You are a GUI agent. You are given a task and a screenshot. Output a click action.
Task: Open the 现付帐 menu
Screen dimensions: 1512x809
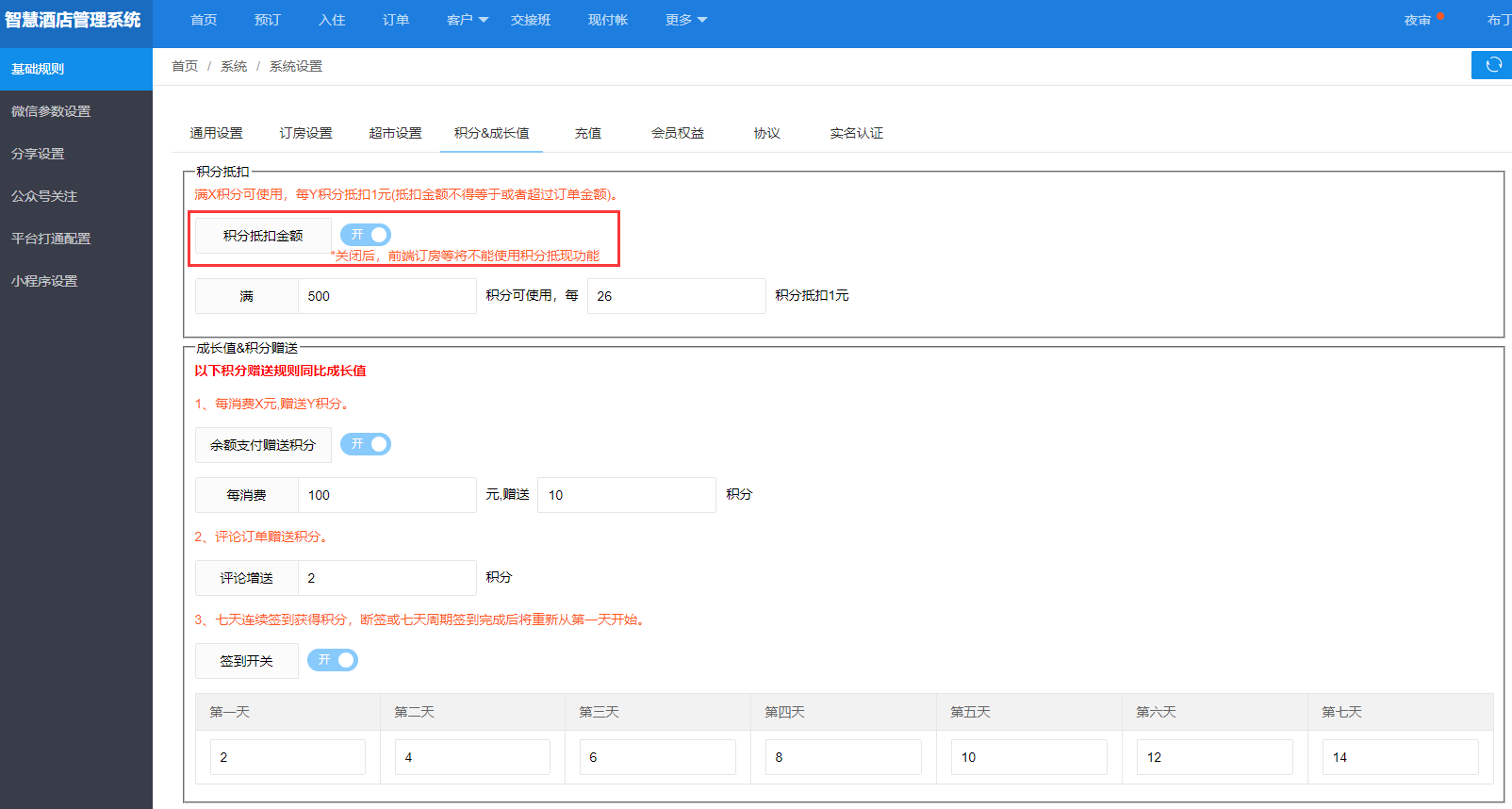click(x=608, y=20)
